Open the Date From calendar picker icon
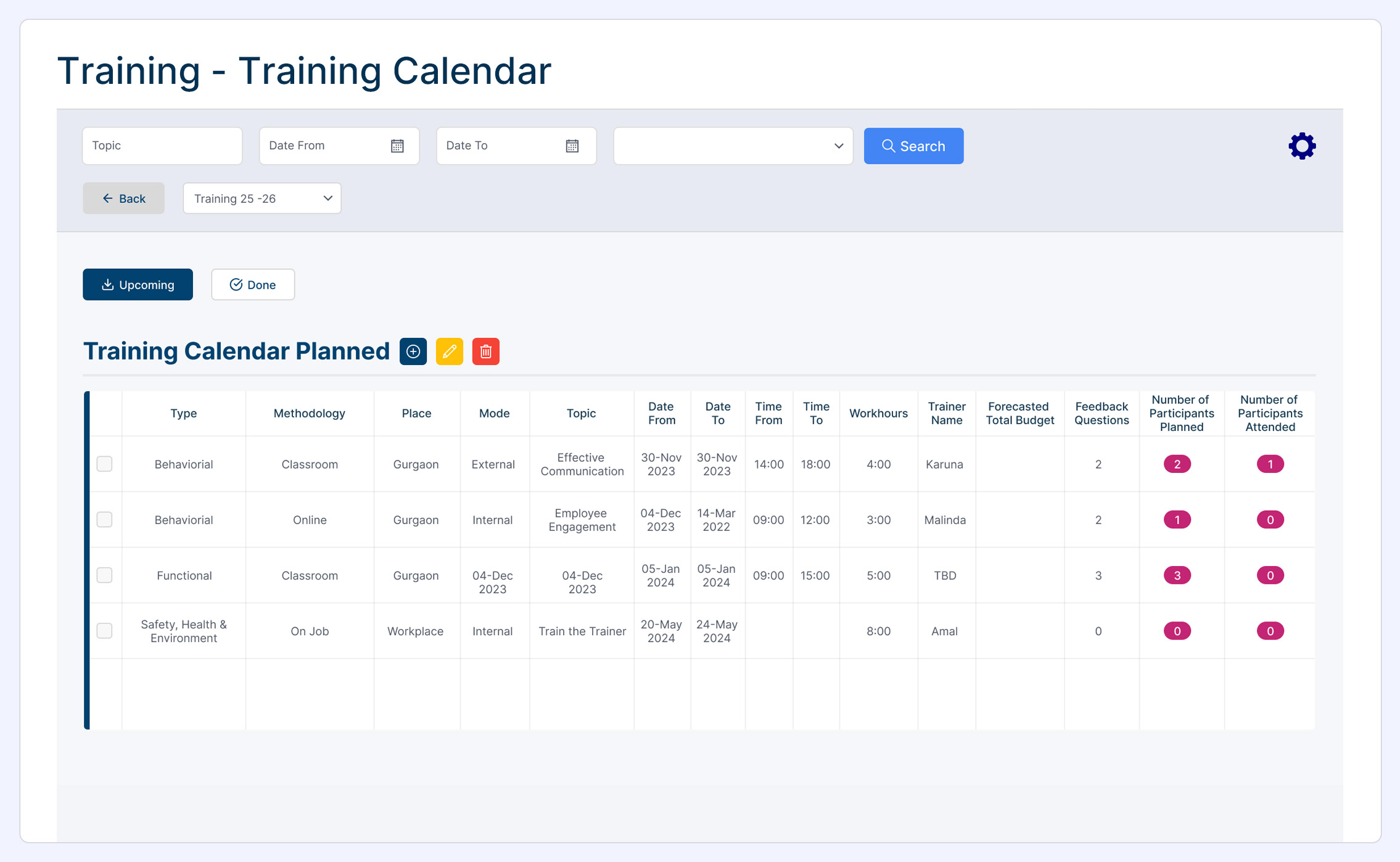The width and height of the screenshot is (1400, 862). [x=397, y=146]
